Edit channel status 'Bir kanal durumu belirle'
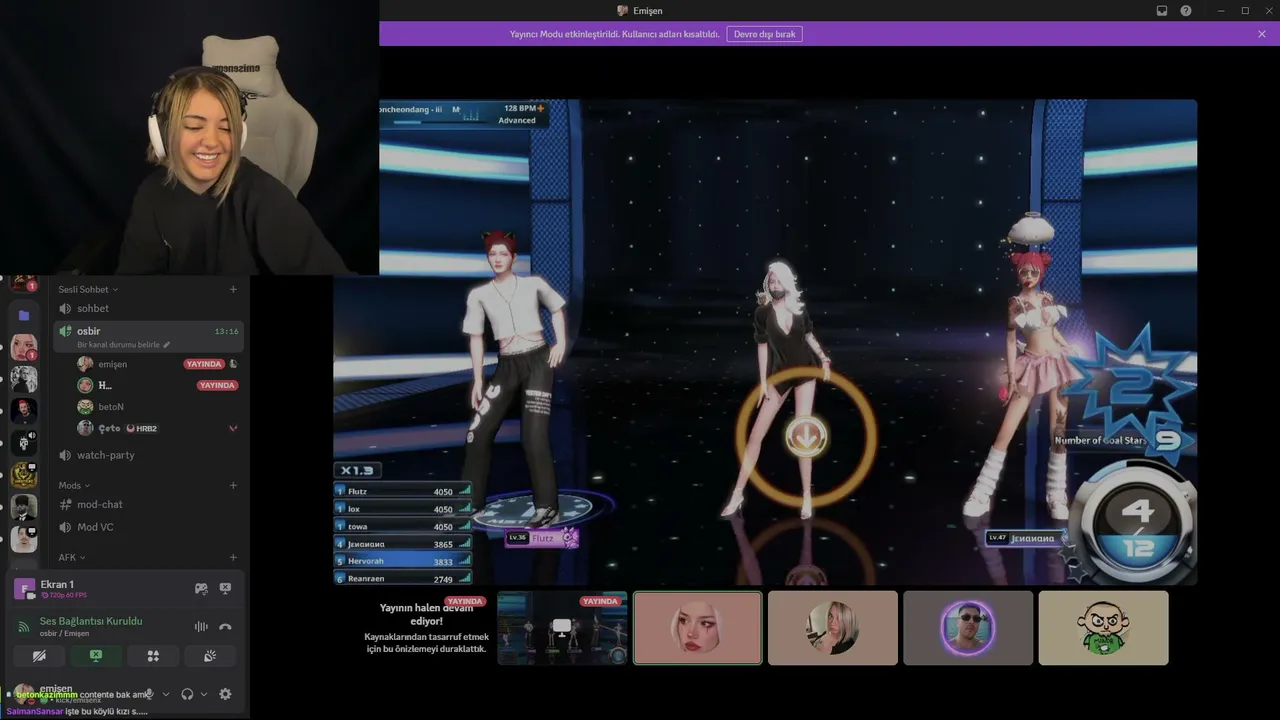The image size is (1280, 720). point(124,345)
